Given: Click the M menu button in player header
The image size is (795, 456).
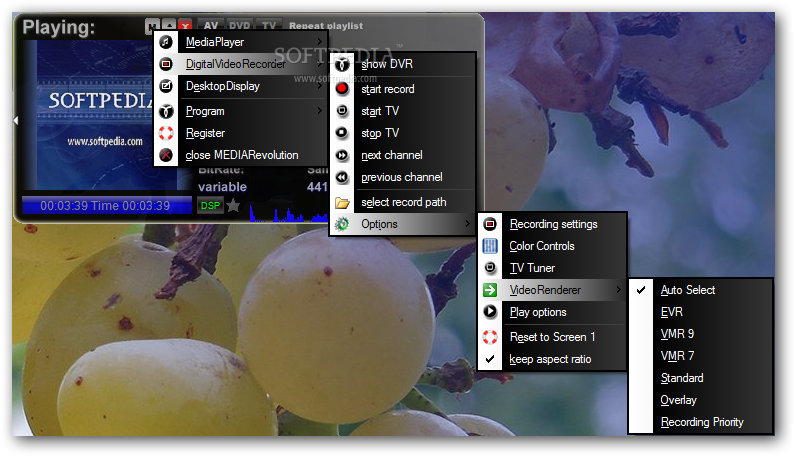Looking at the screenshot, I should pos(152,26).
